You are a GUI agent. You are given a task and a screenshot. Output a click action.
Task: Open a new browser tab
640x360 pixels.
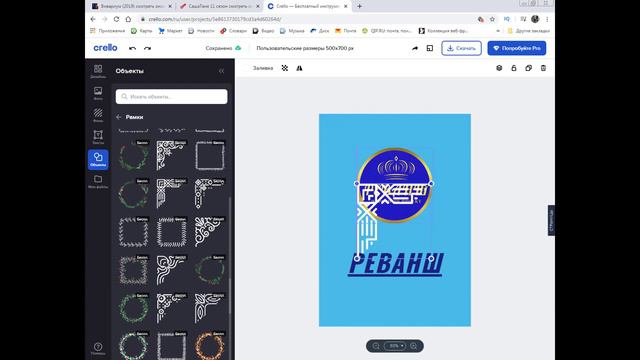click(360, 6)
